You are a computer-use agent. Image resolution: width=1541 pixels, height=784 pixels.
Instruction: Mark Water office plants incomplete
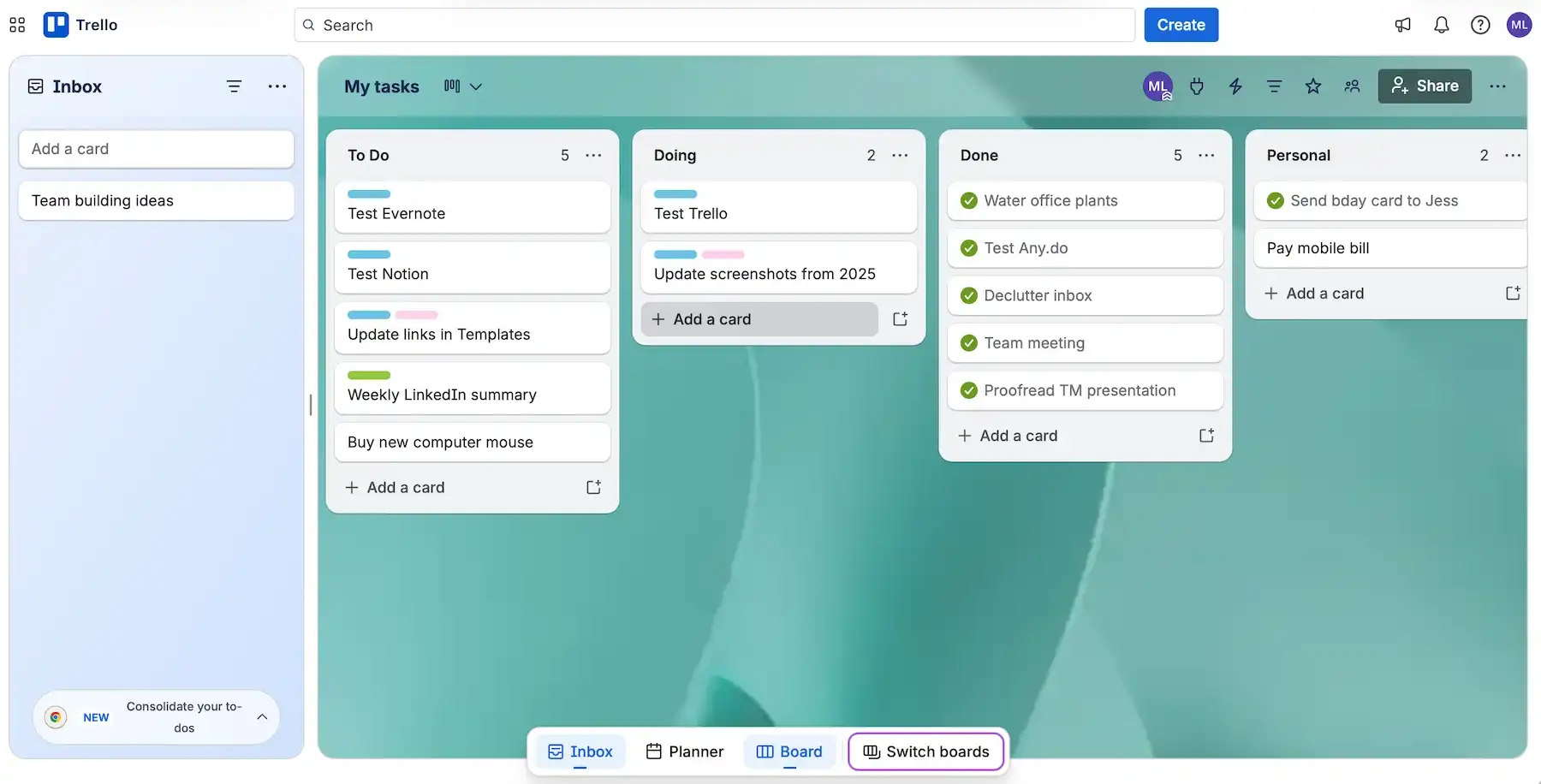(x=969, y=200)
